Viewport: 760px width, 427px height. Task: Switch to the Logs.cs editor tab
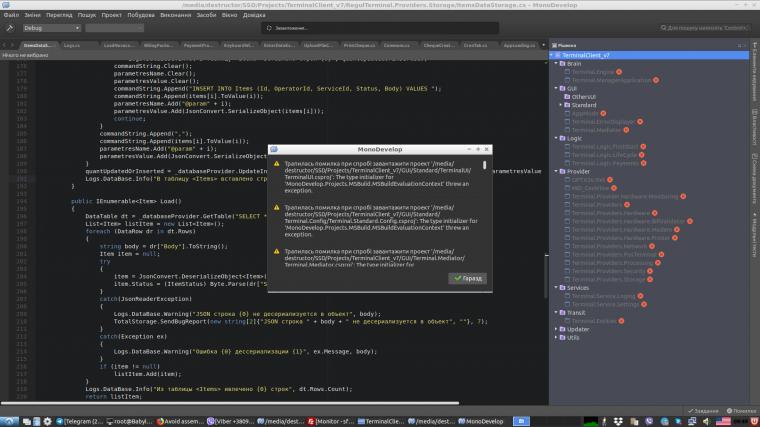[79, 46]
